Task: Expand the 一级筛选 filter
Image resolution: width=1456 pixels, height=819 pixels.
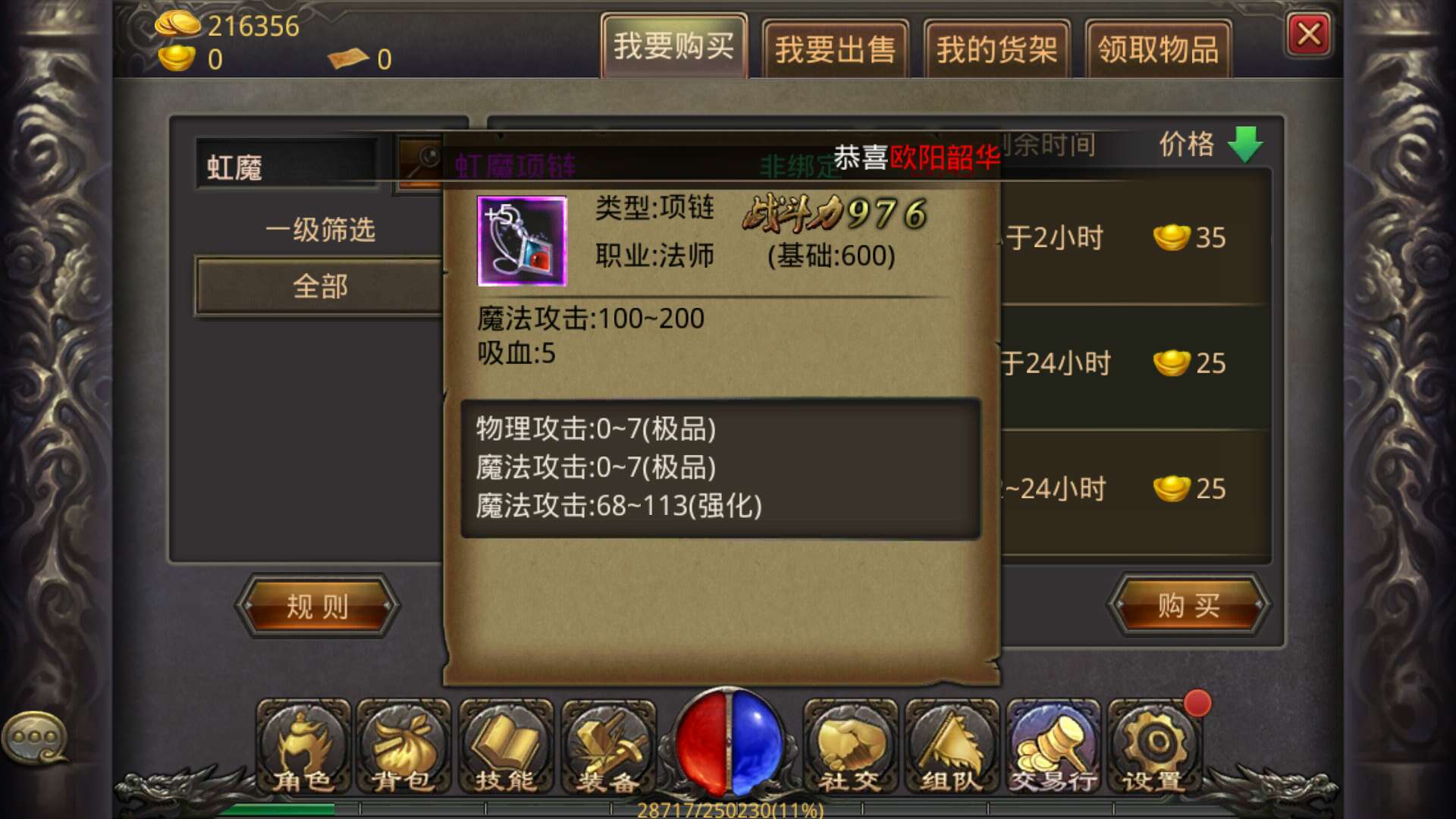Action: coord(320,229)
